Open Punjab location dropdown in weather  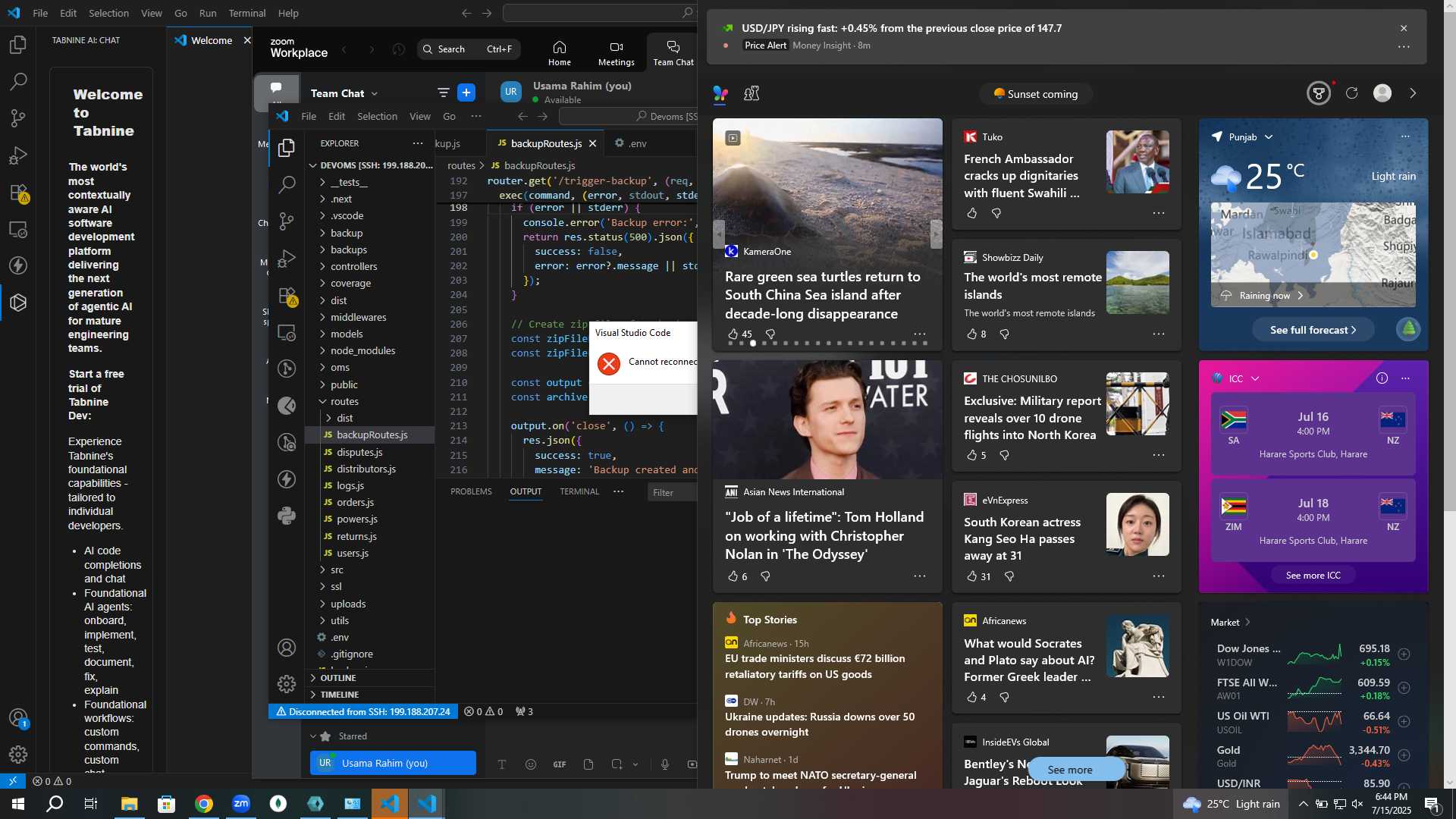pyautogui.click(x=1269, y=137)
